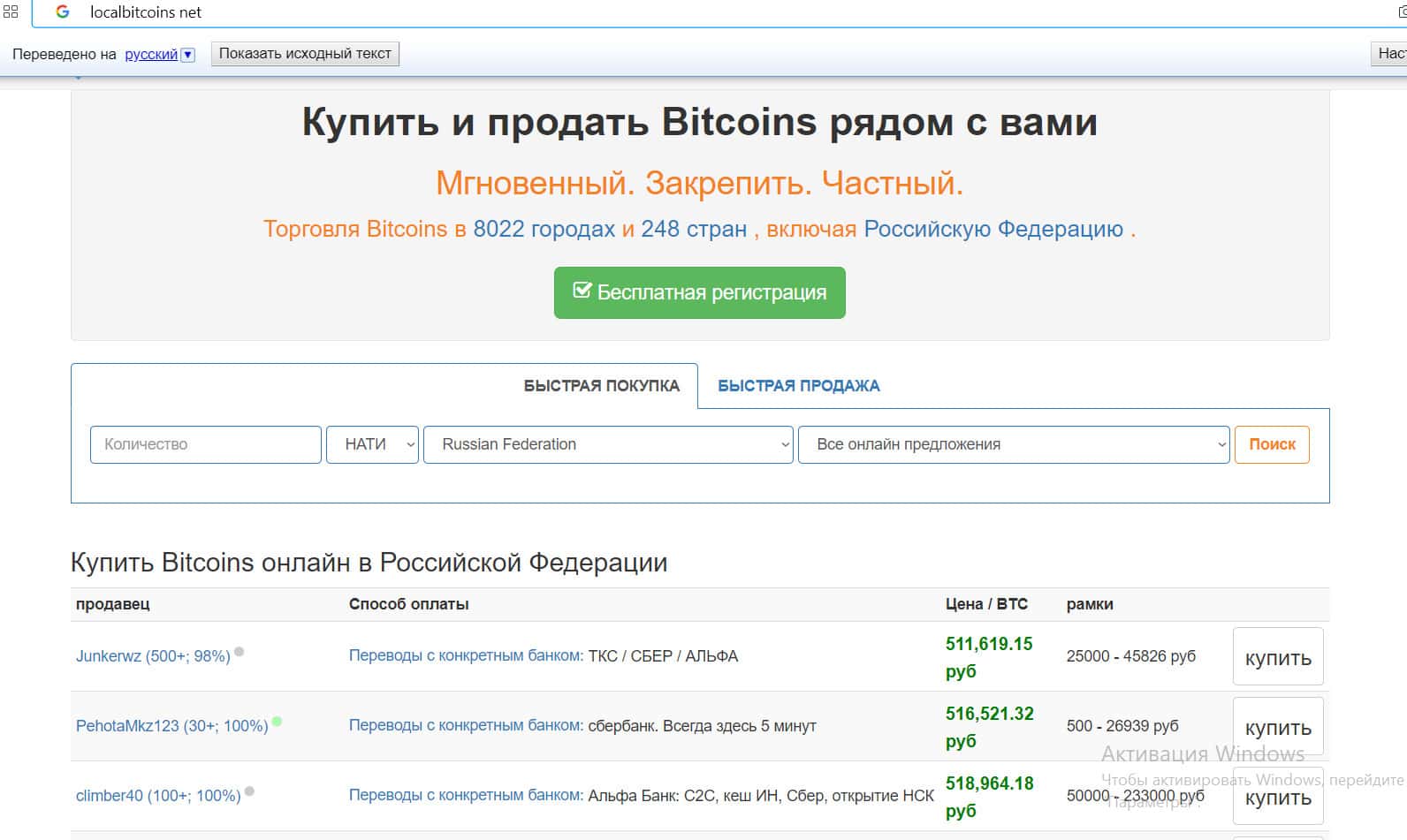Screen dimensions: 1407x840
Task: Click limits text 500 - 26939 руб
Action: (x=1122, y=726)
